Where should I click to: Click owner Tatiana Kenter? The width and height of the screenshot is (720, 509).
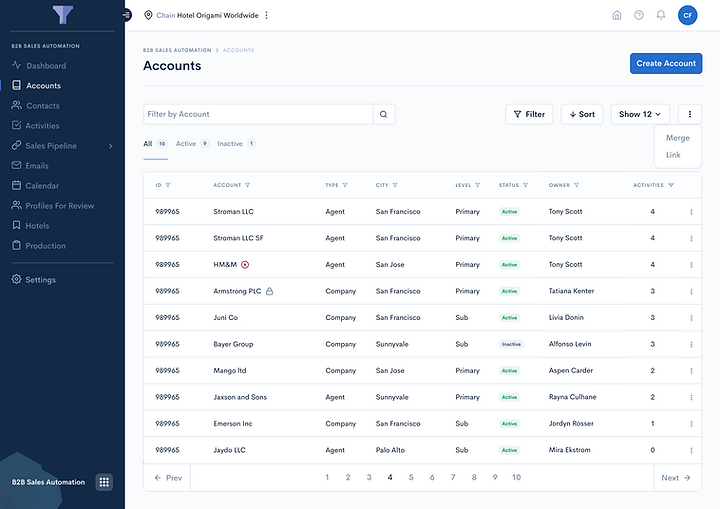571,291
